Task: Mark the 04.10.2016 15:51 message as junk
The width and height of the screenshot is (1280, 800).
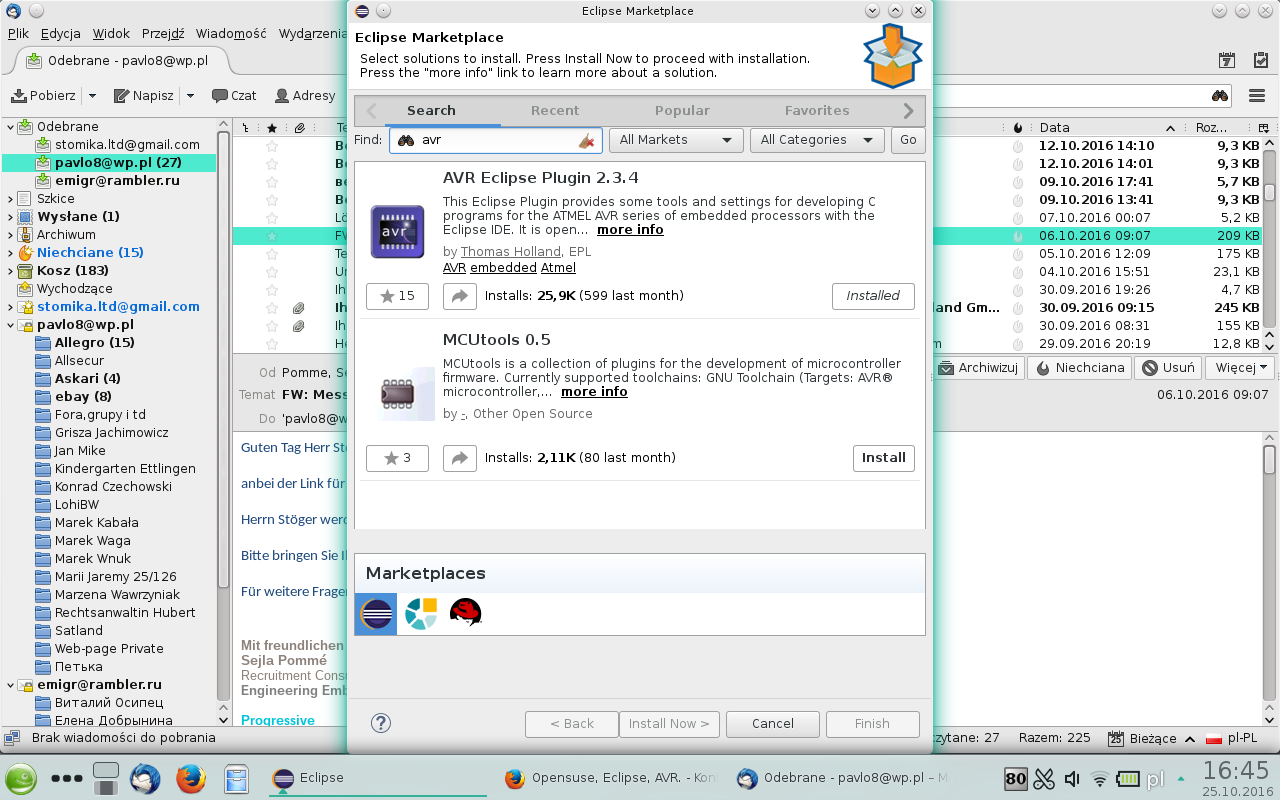Action: pos(1018,272)
